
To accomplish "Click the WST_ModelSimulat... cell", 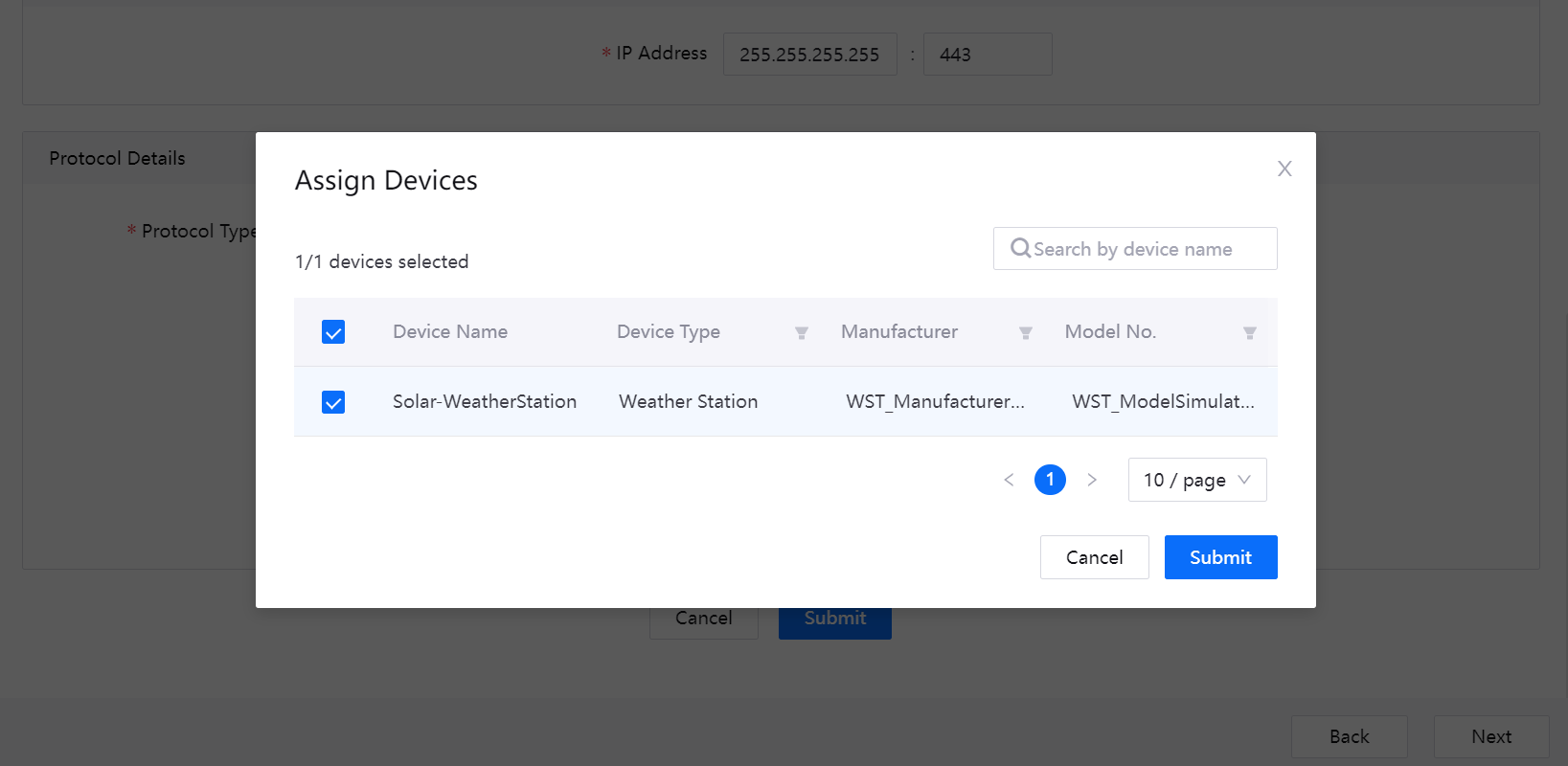I will click(x=1163, y=401).
